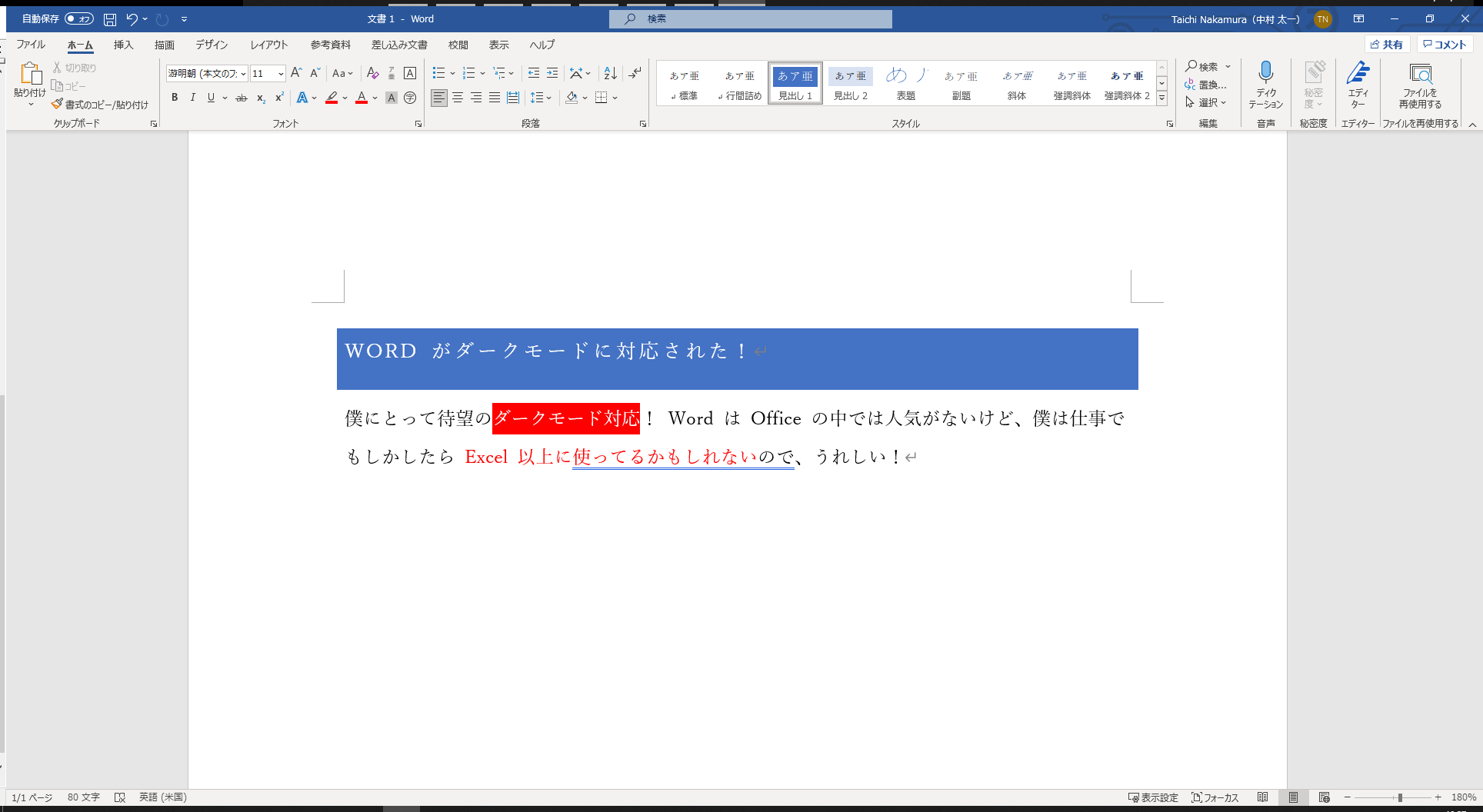Apply the Title style
This screenshot has width=1483, height=812.
coord(906,84)
